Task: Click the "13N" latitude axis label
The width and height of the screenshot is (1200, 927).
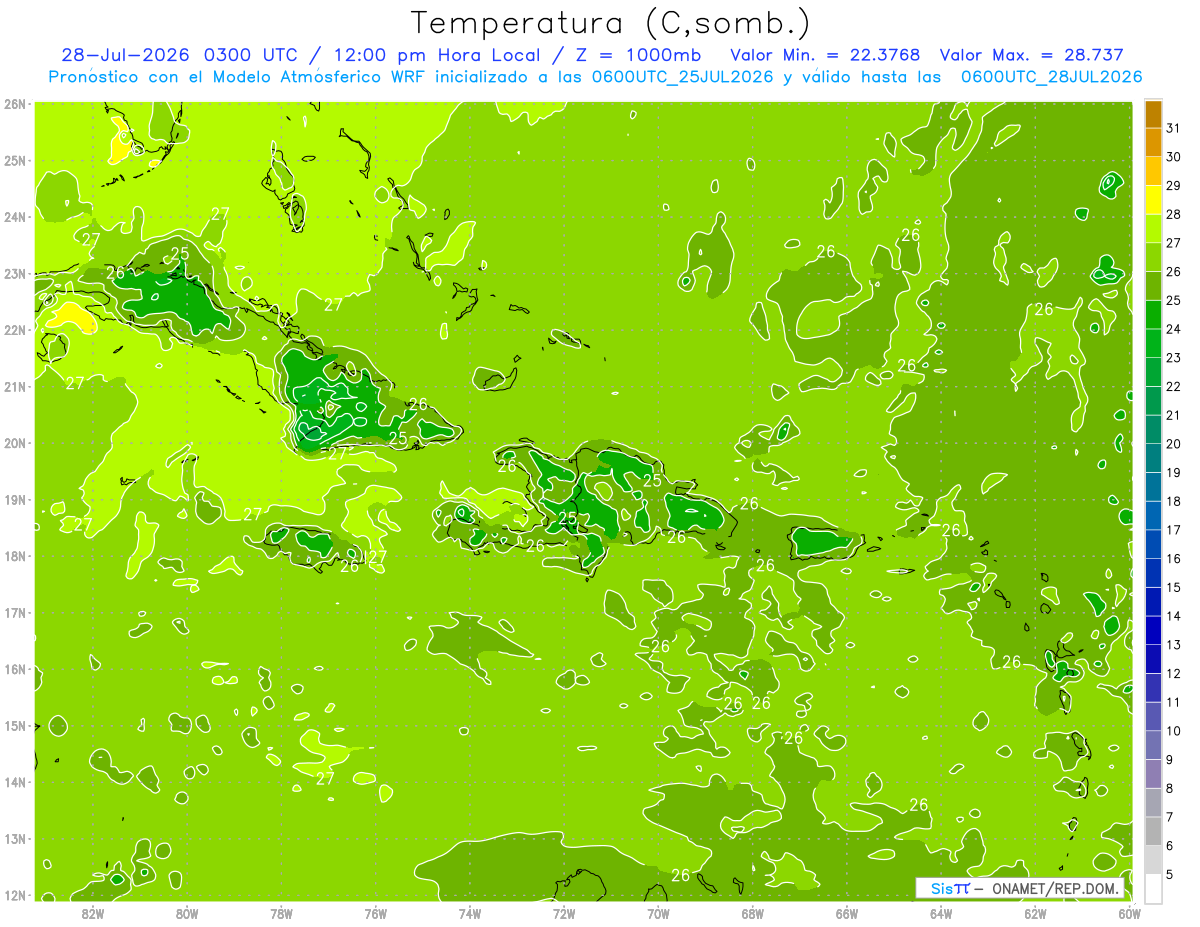Action: [x=14, y=839]
